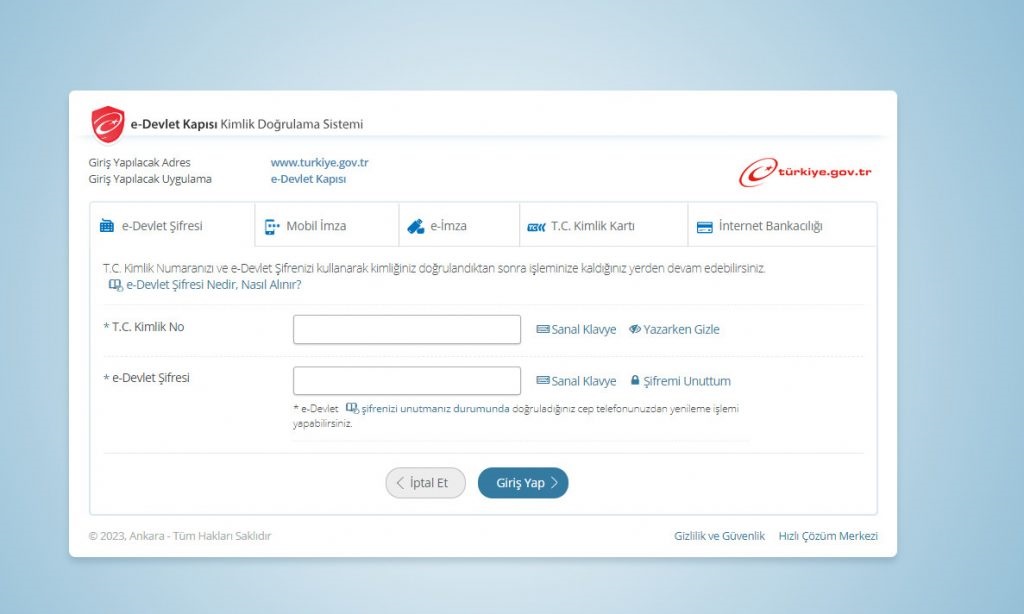
Task: Click into the e-Devlet Şifresi password field
Action: (406, 381)
